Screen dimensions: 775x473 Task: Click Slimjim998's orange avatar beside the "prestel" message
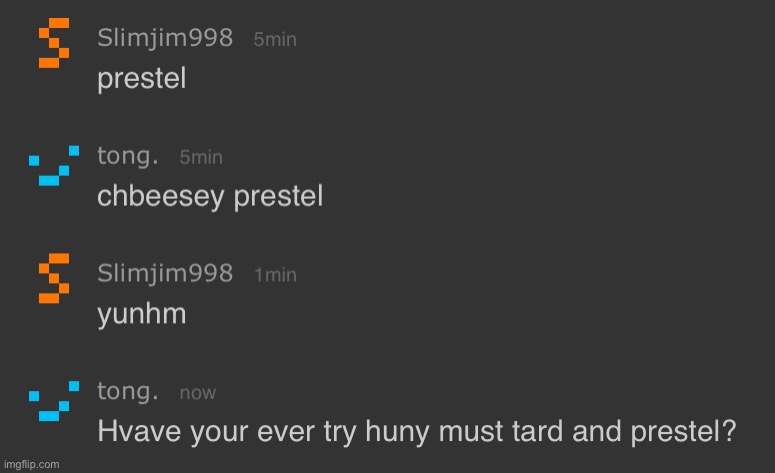pyautogui.click(x=53, y=43)
